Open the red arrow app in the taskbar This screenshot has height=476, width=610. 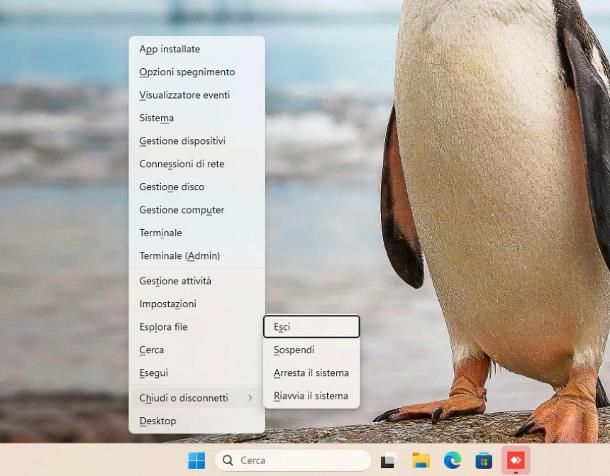click(515, 460)
